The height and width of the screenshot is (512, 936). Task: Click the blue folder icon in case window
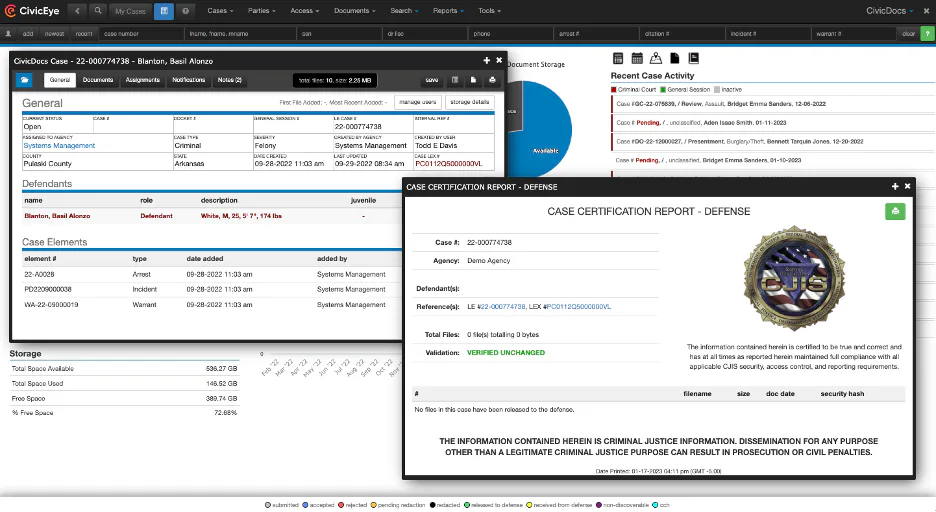24,80
